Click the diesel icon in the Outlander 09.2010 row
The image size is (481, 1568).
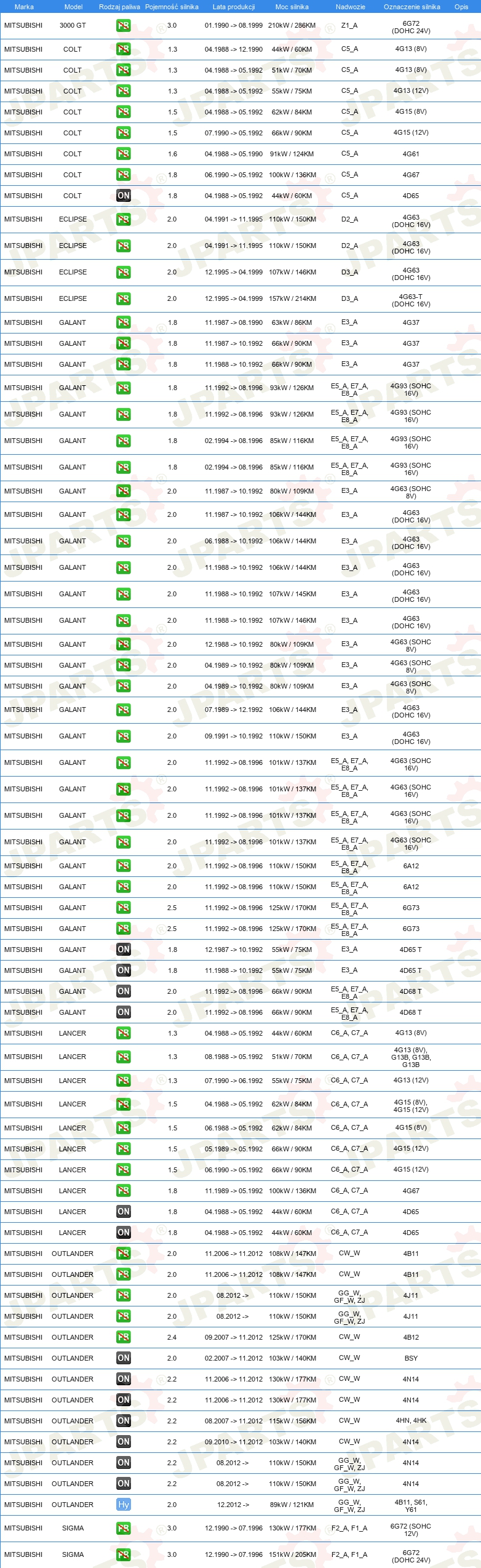[x=123, y=1441]
